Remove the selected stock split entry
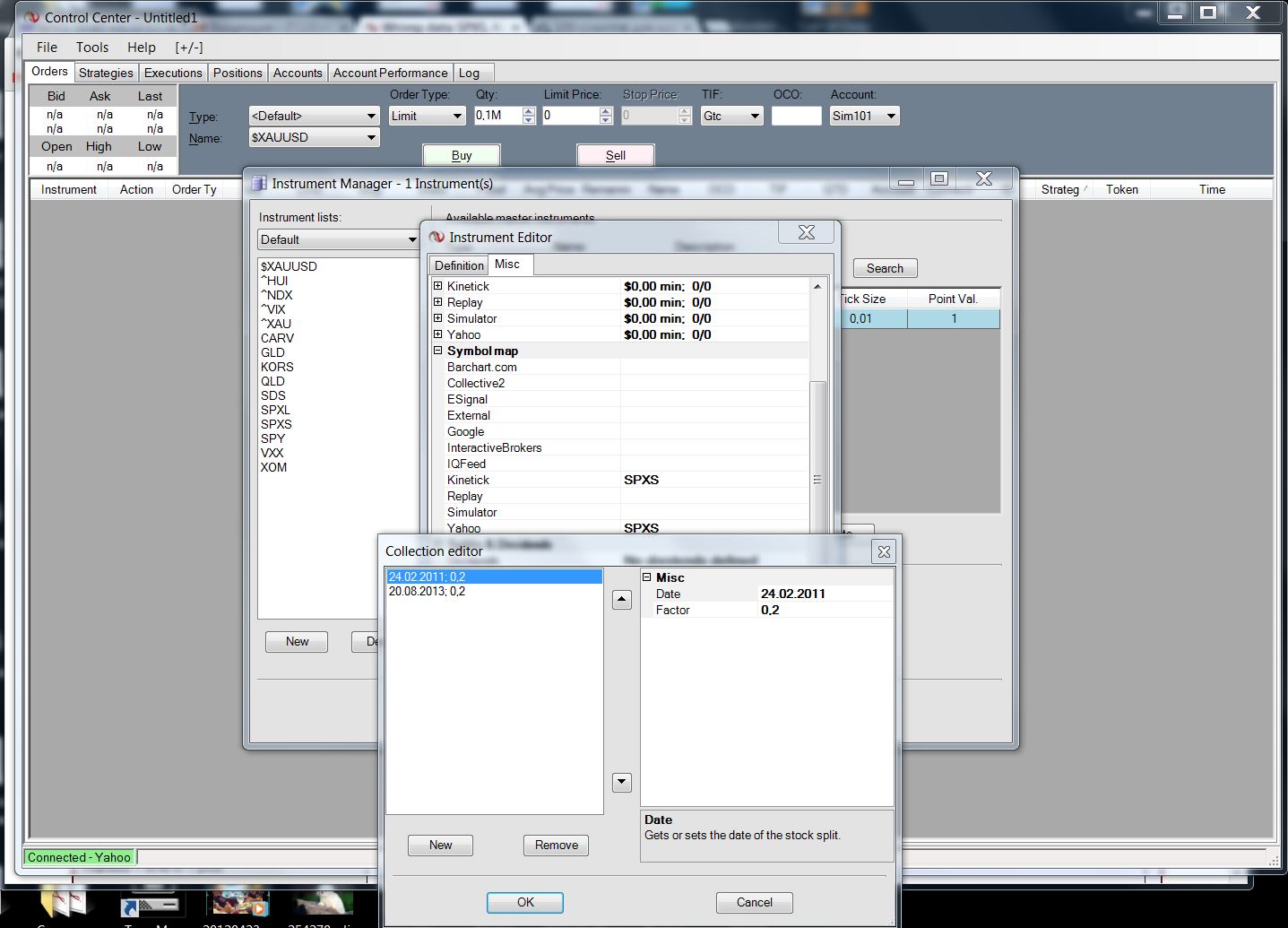 (556, 845)
